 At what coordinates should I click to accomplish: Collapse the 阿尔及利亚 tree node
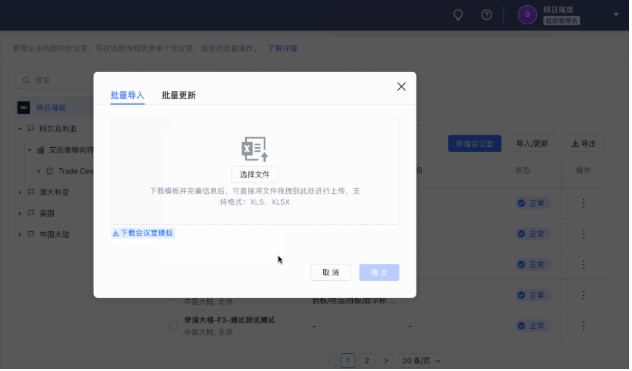(20, 129)
